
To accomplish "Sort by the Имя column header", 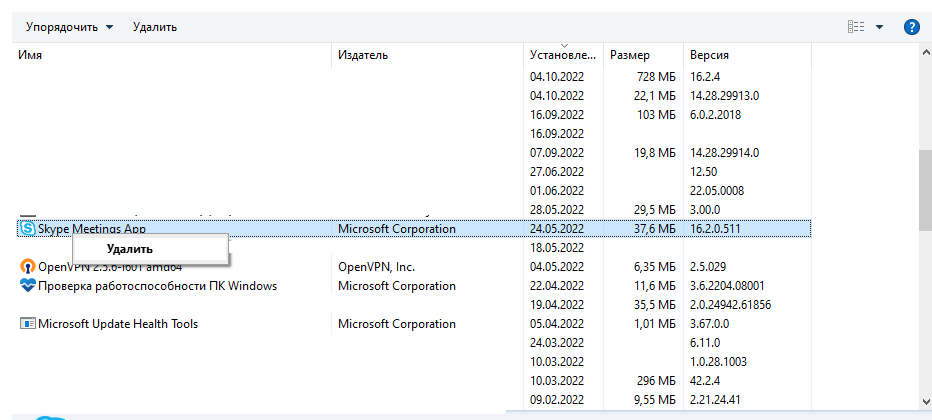I will tap(30, 55).
